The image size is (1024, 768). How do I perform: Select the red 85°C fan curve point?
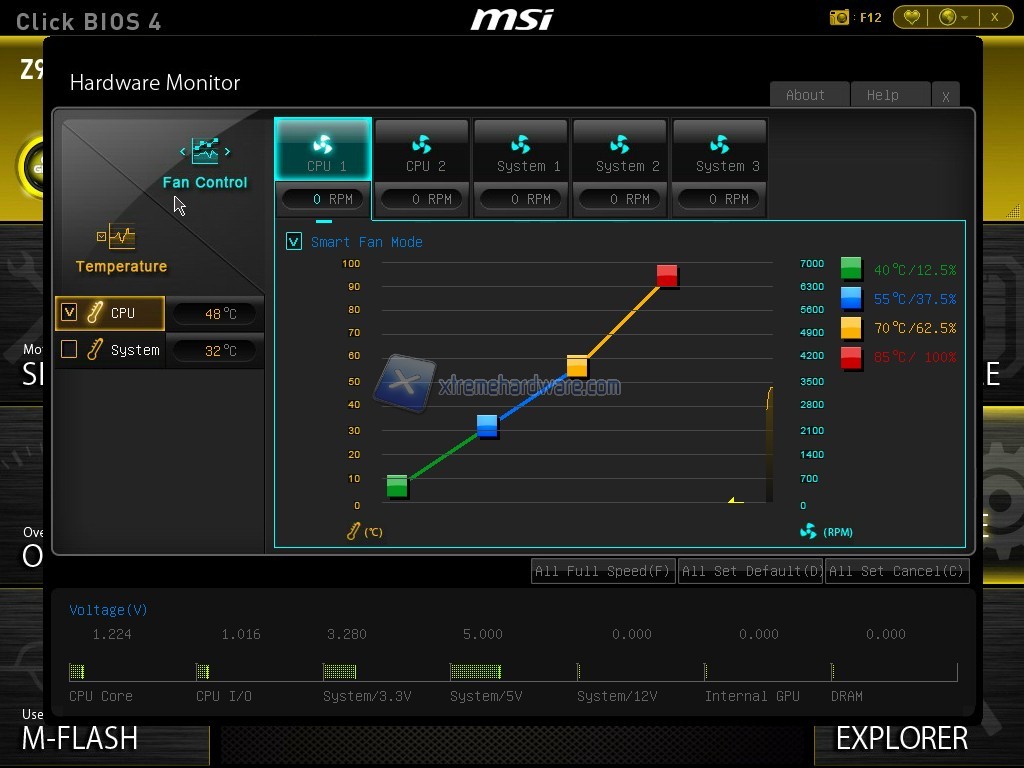point(667,275)
